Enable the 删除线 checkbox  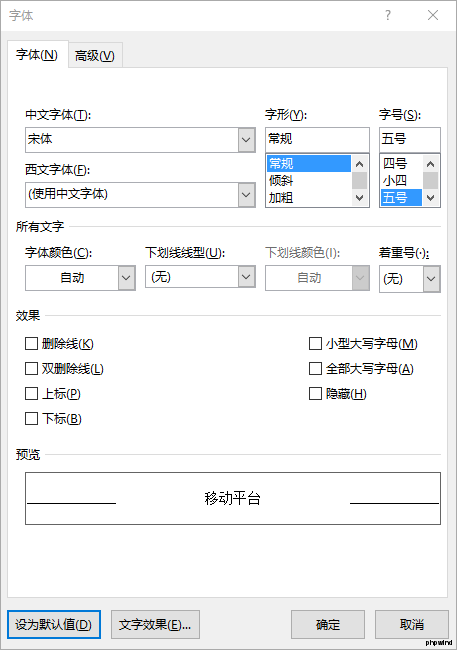point(32,344)
